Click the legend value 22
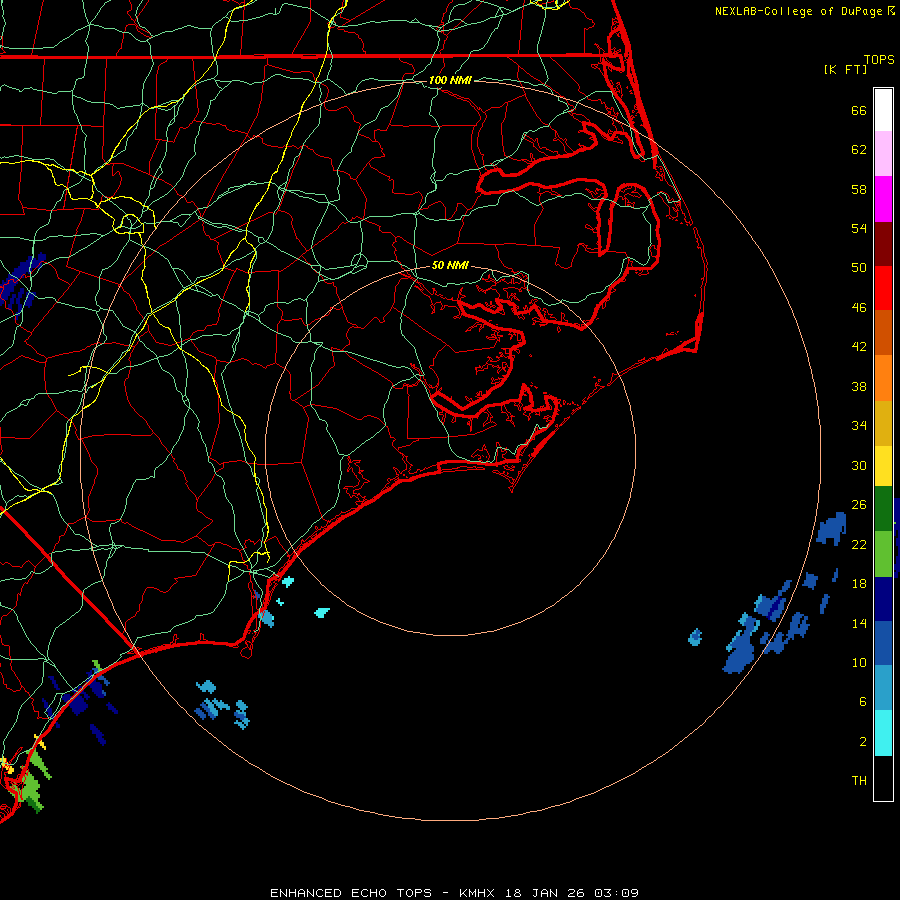Viewport: 900px width, 900px height. 859,545
